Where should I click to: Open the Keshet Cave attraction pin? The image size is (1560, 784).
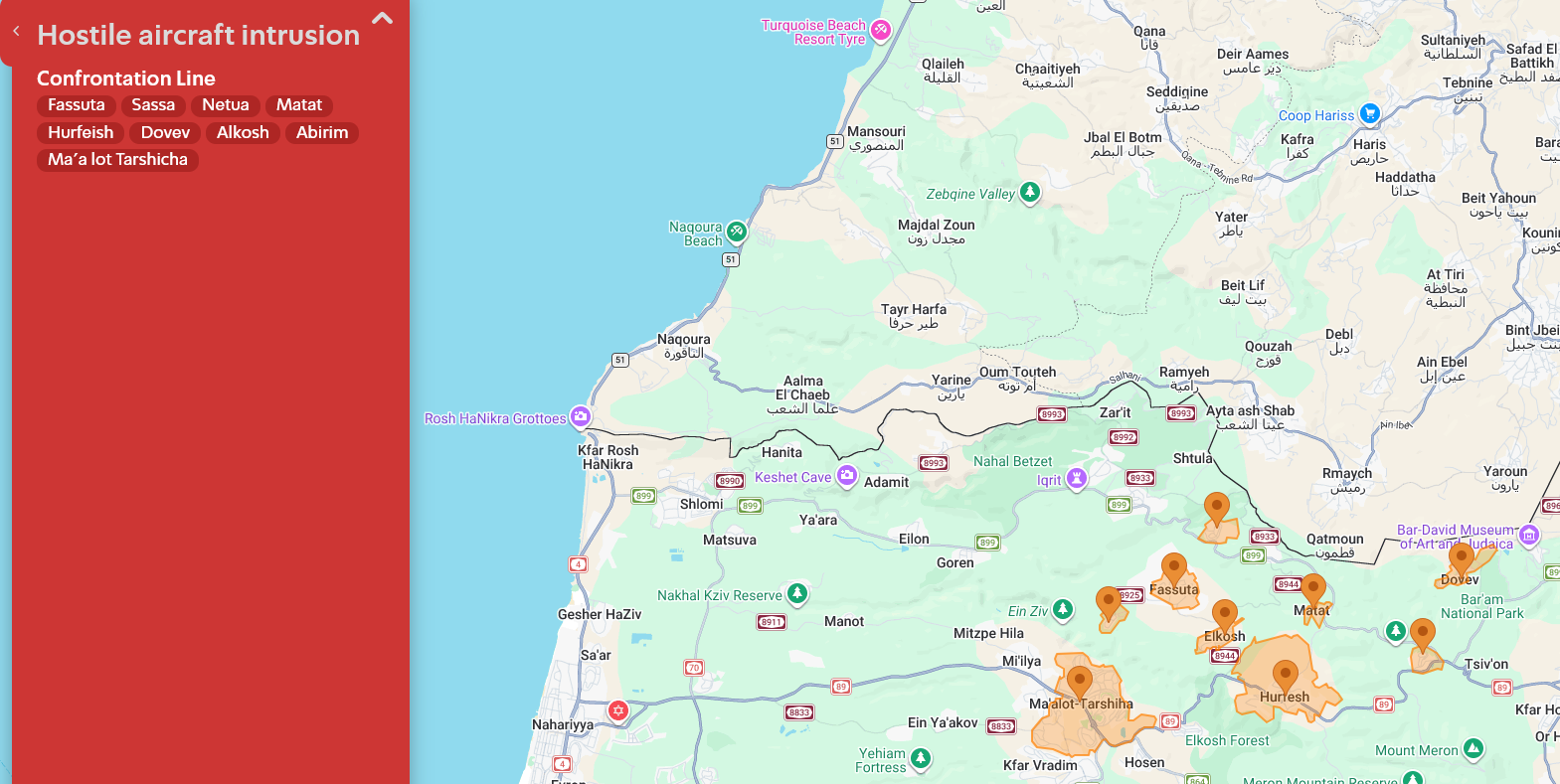pyautogui.click(x=846, y=475)
